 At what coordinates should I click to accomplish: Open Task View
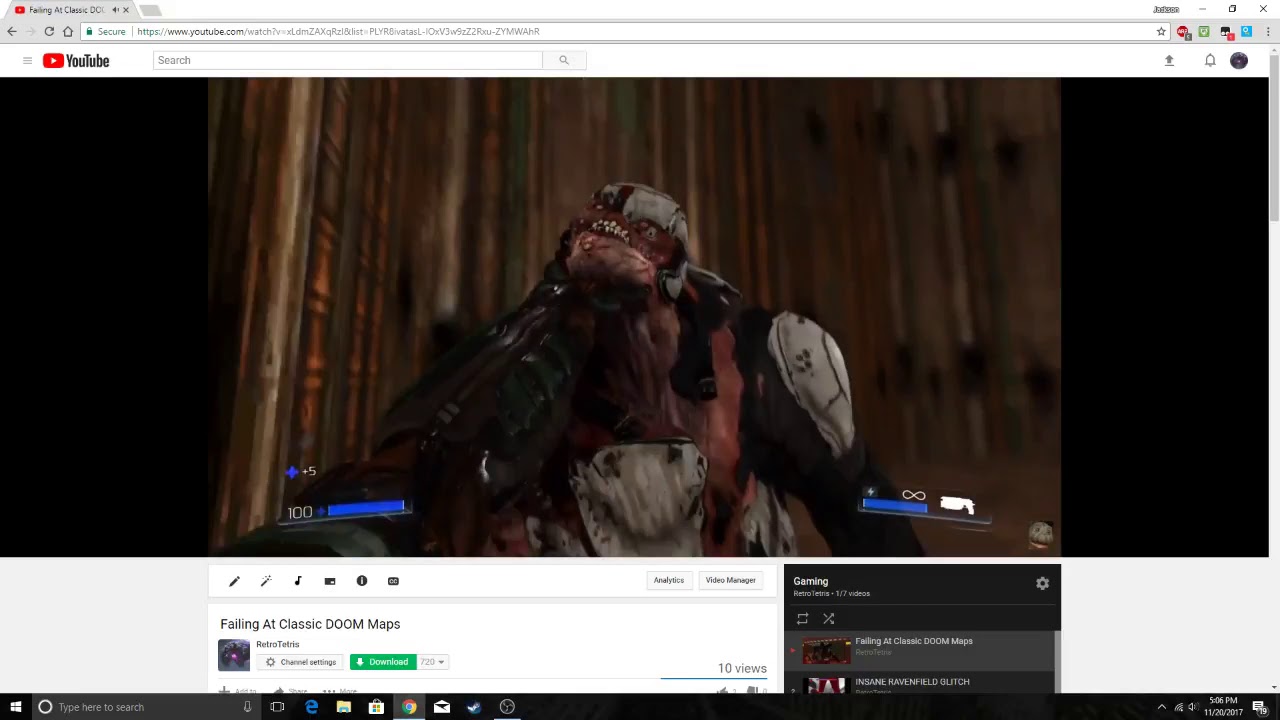click(x=277, y=707)
